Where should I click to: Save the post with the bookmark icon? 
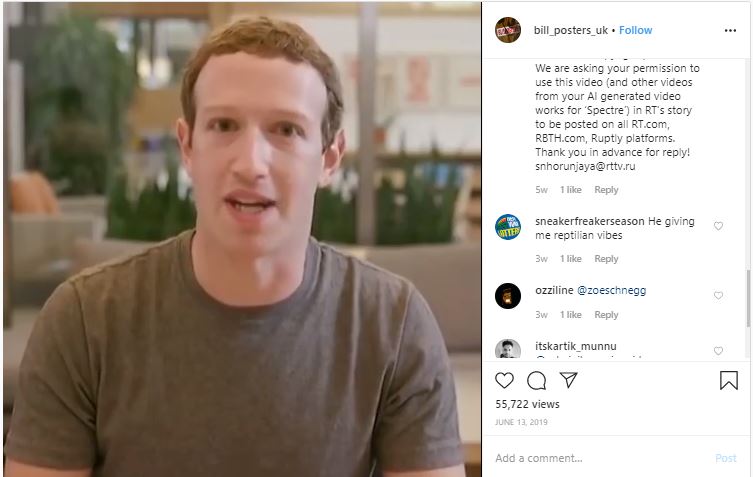(729, 380)
